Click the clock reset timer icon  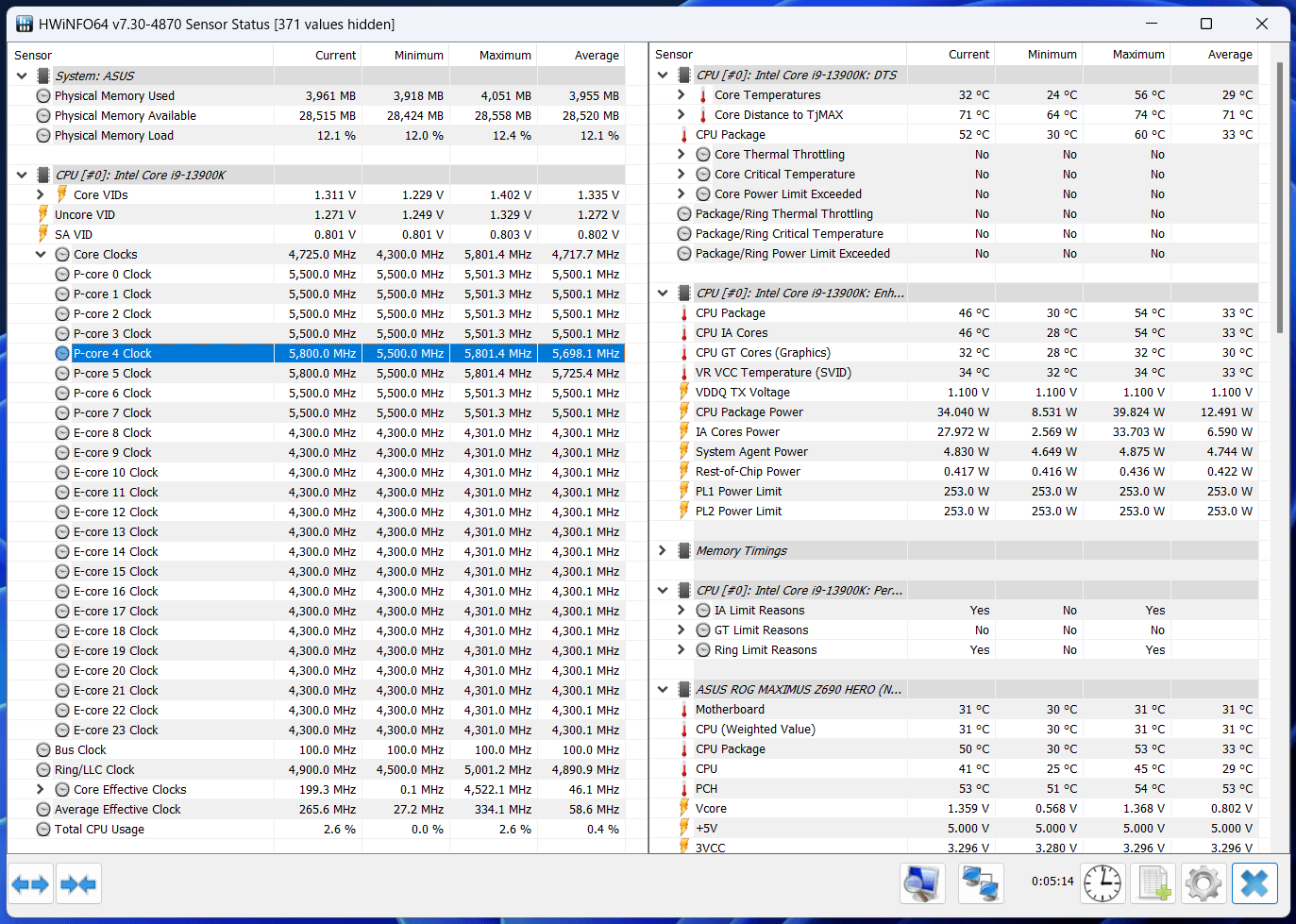tap(1102, 884)
